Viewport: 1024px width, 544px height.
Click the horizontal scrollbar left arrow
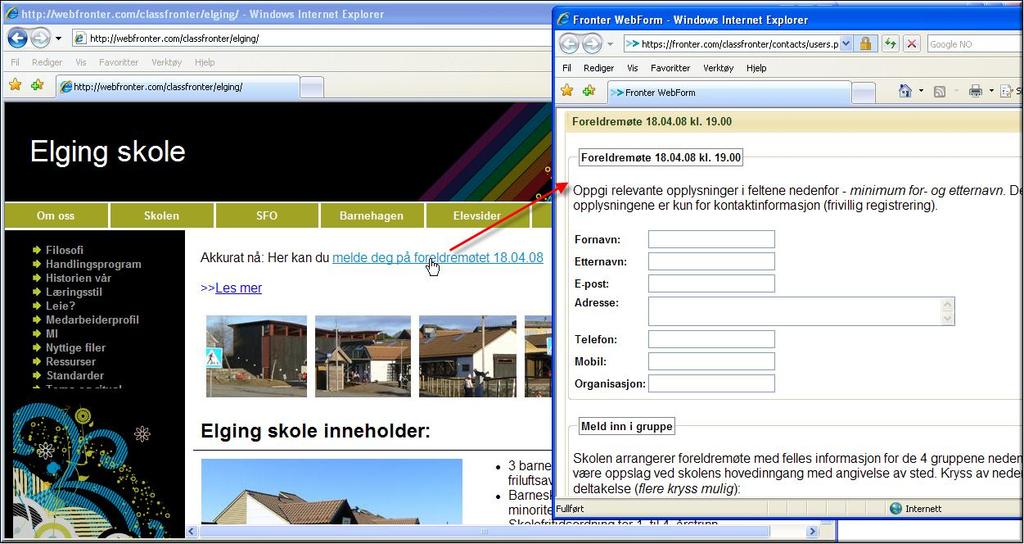coord(193,532)
